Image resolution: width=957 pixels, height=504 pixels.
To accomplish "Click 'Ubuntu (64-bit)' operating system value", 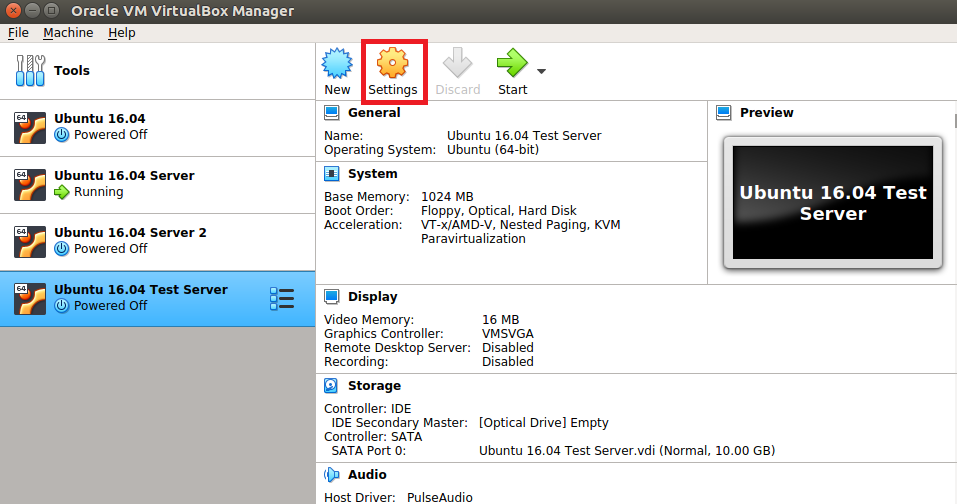I will tap(493, 149).
